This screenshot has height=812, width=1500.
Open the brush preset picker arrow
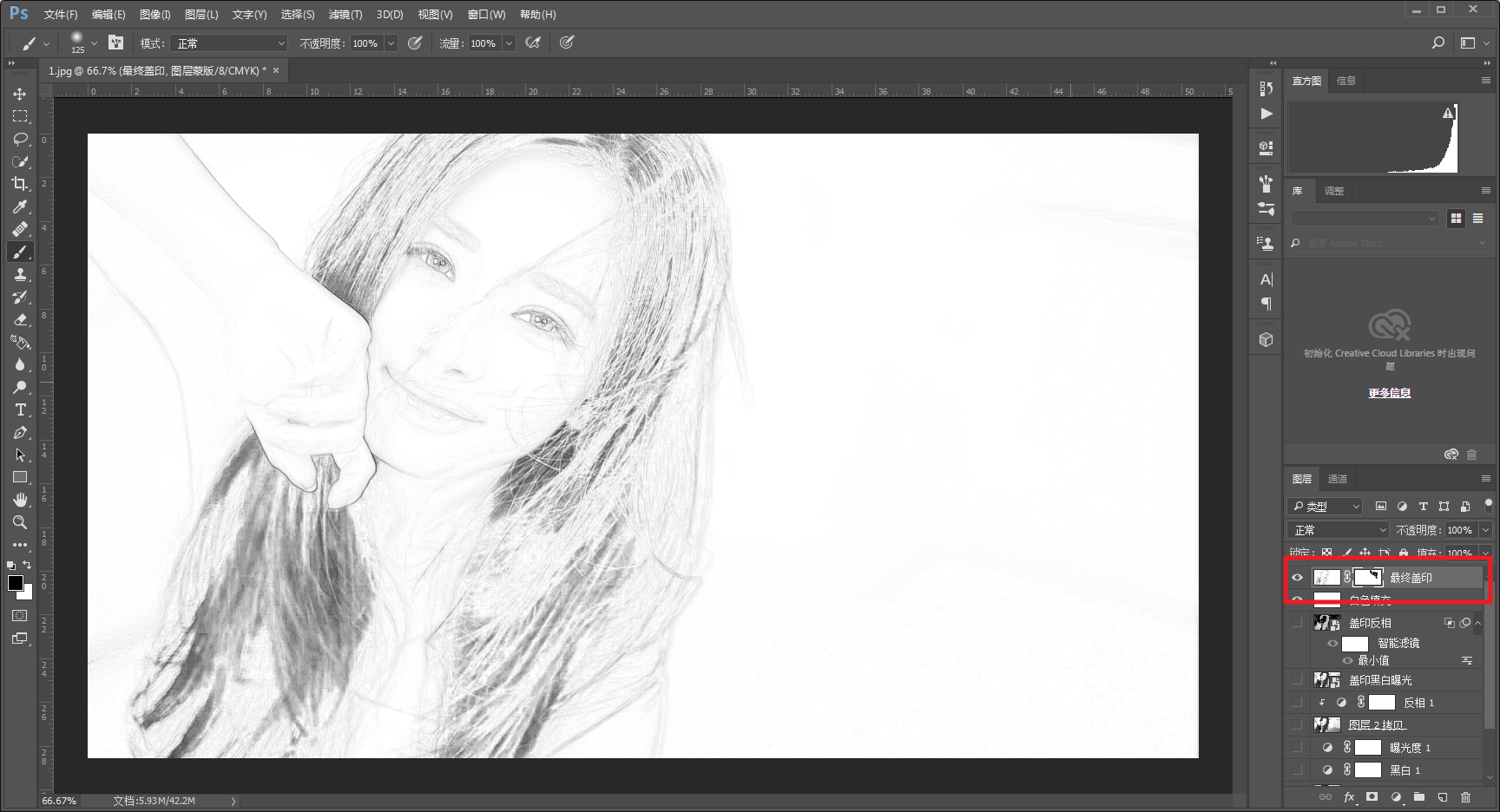tap(94, 43)
